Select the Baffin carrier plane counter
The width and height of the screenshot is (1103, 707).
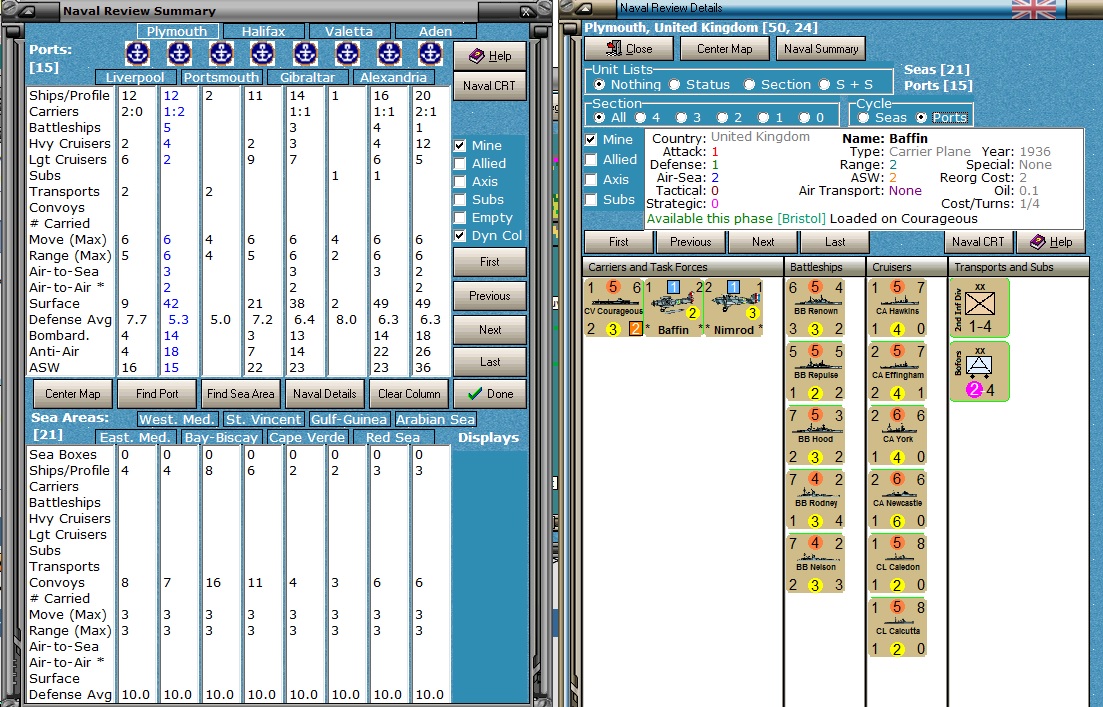673,307
